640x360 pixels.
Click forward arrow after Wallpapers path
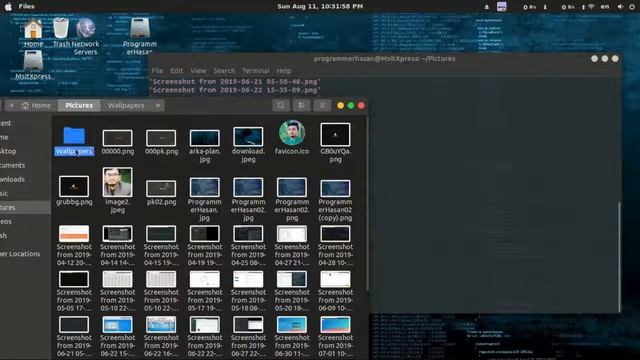coord(158,105)
